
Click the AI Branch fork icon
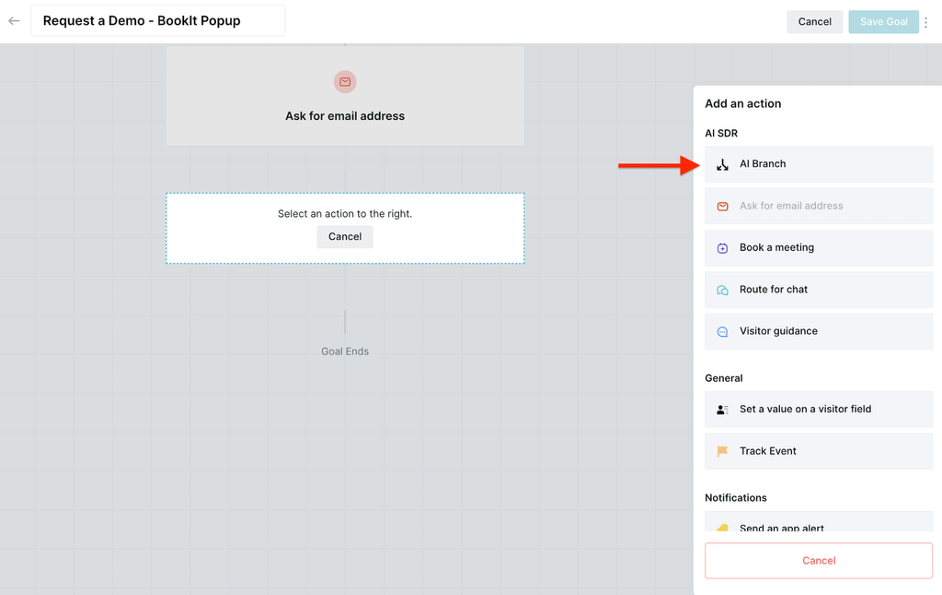(x=722, y=164)
